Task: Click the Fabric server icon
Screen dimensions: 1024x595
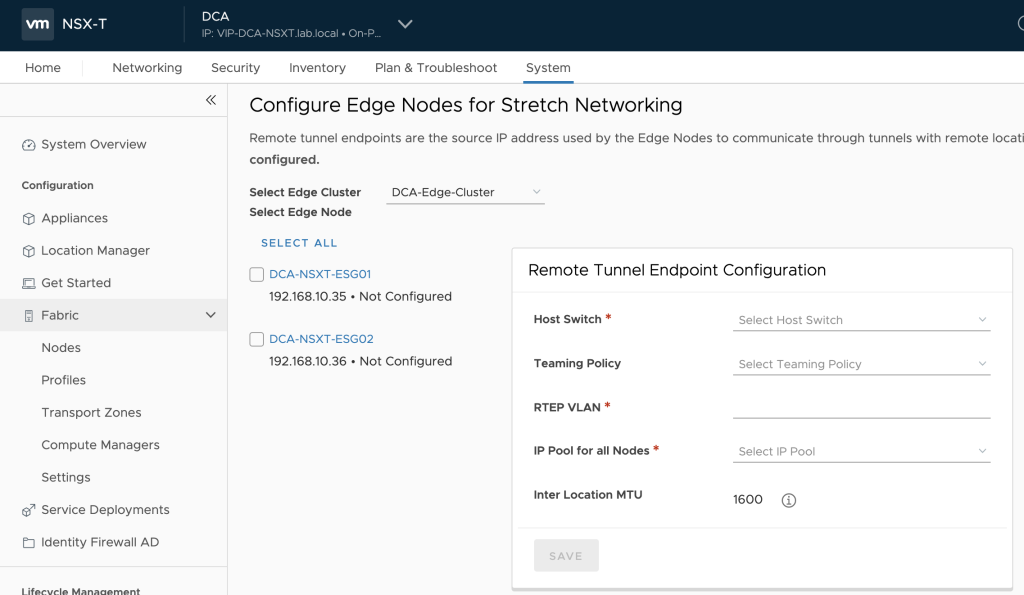Action: (29, 316)
